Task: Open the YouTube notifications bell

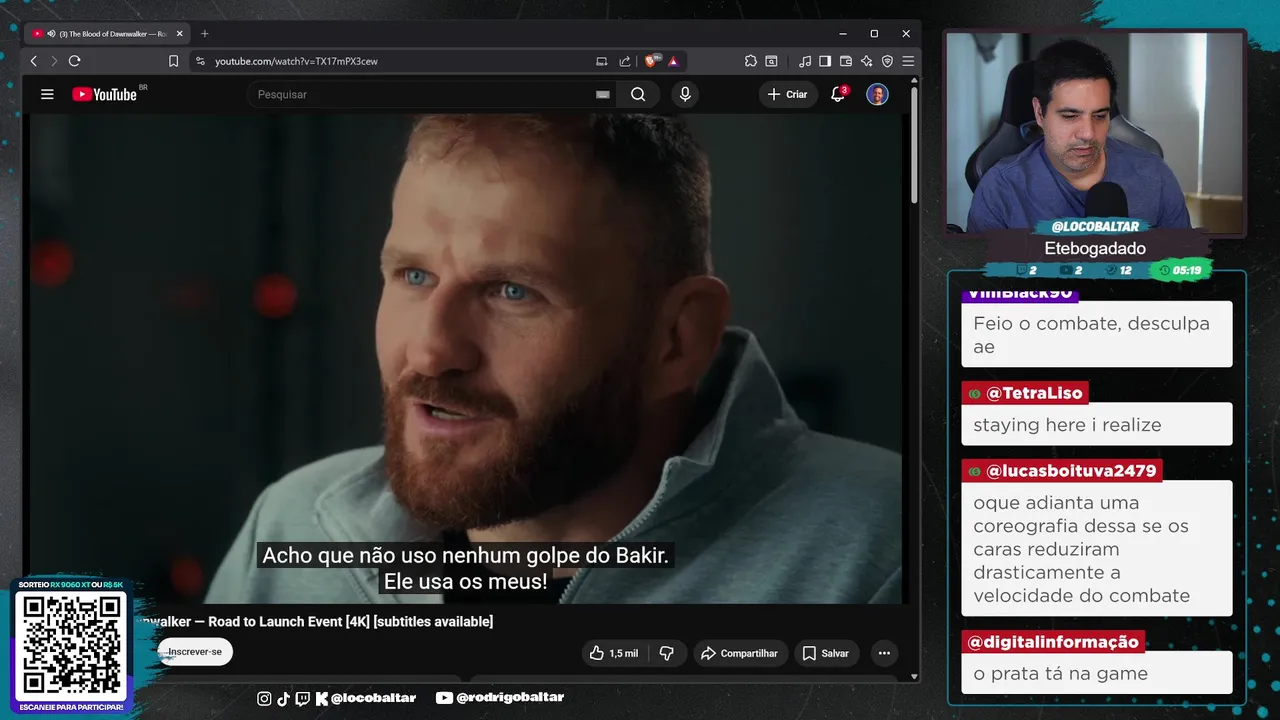Action: (x=838, y=94)
